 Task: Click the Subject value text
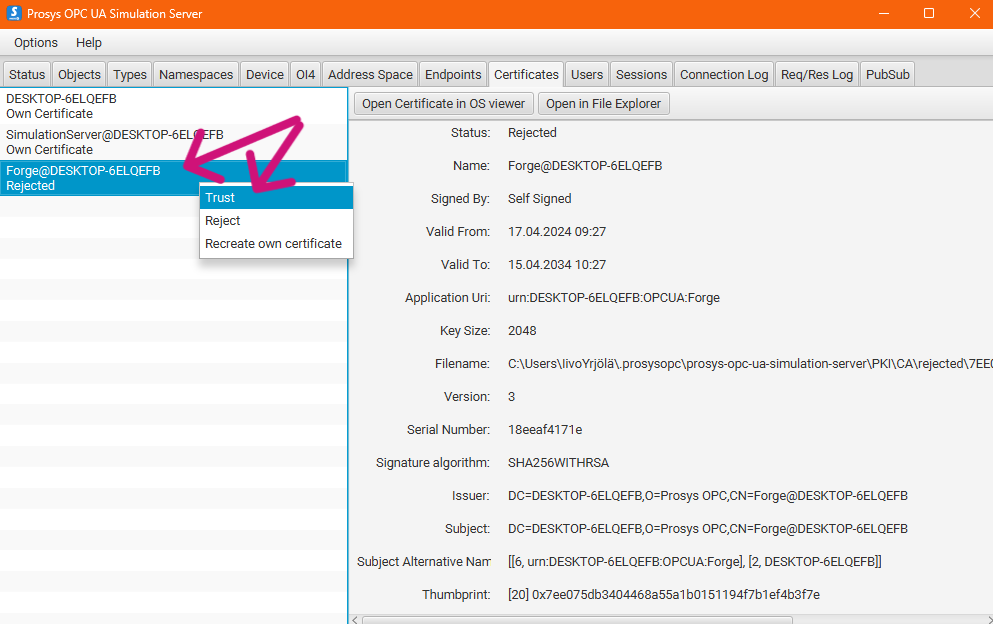click(x=707, y=528)
